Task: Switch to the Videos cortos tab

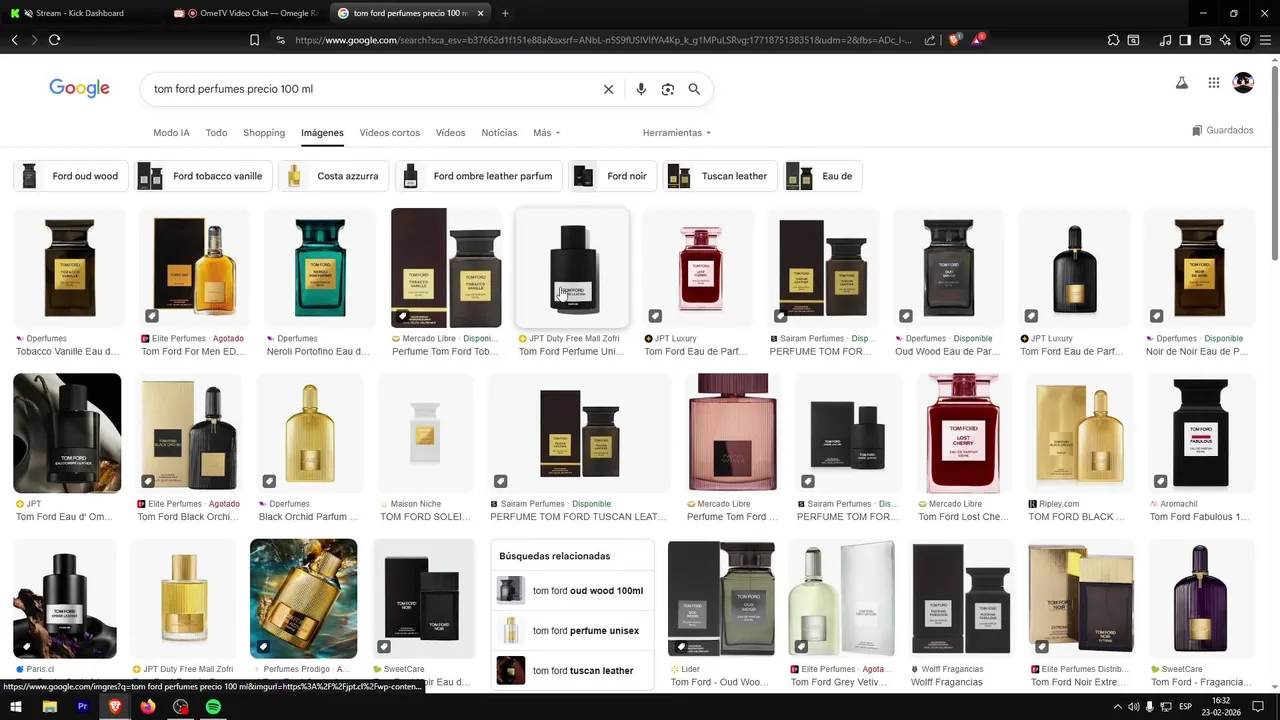Action: (x=389, y=132)
